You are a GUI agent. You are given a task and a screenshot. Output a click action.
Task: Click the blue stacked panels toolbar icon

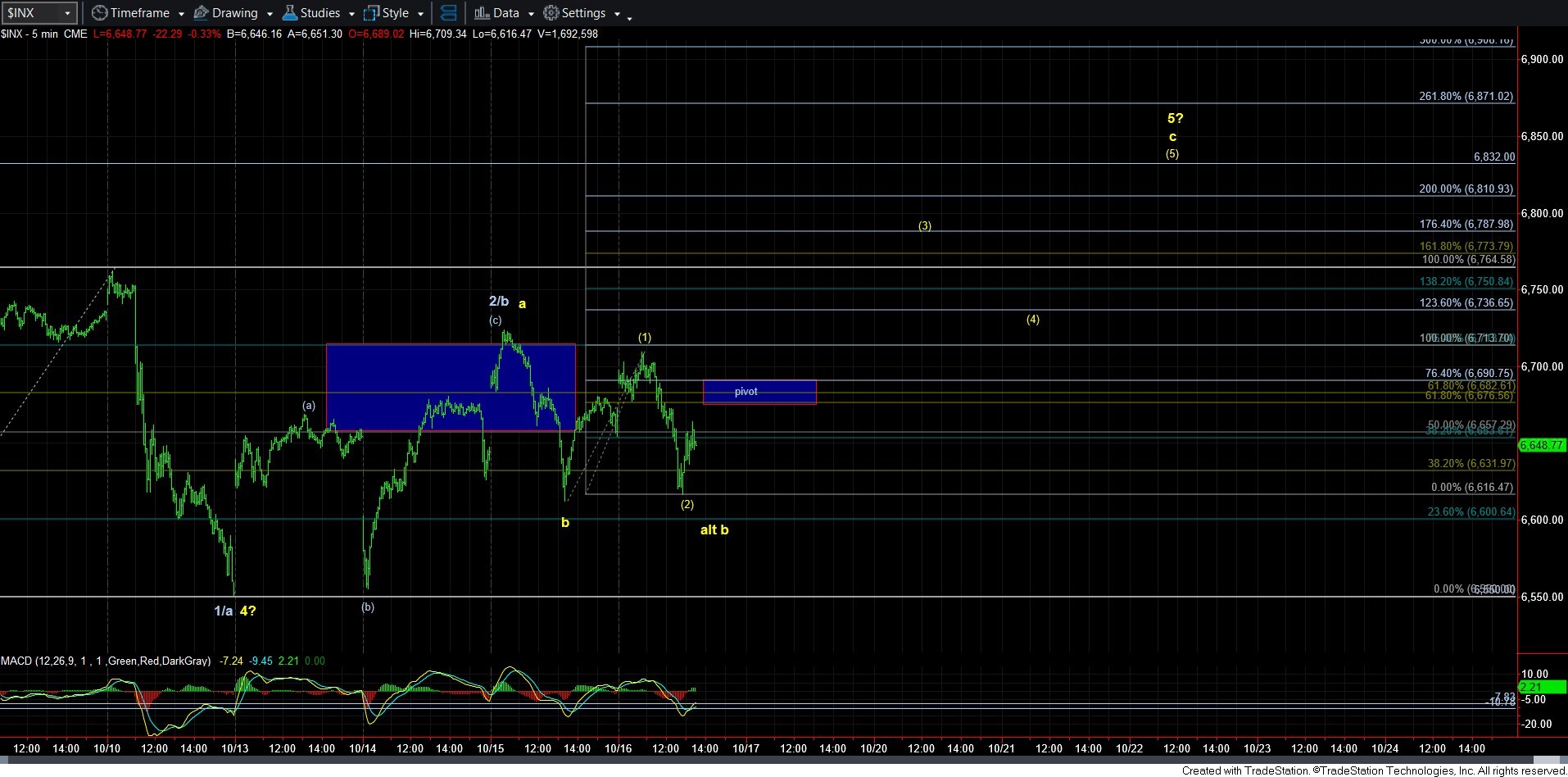tap(448, 13)
